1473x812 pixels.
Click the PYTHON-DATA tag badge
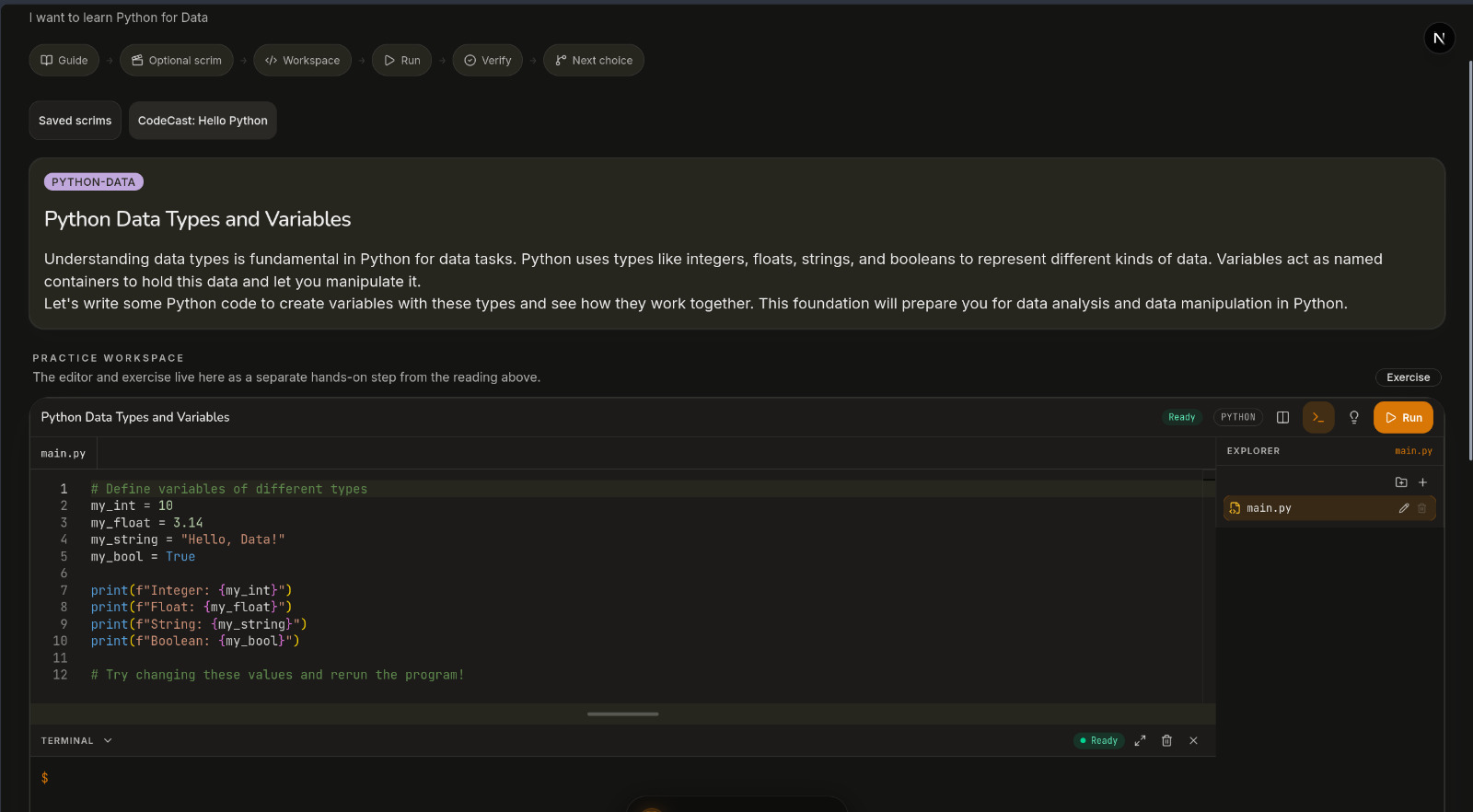point(94,182)
